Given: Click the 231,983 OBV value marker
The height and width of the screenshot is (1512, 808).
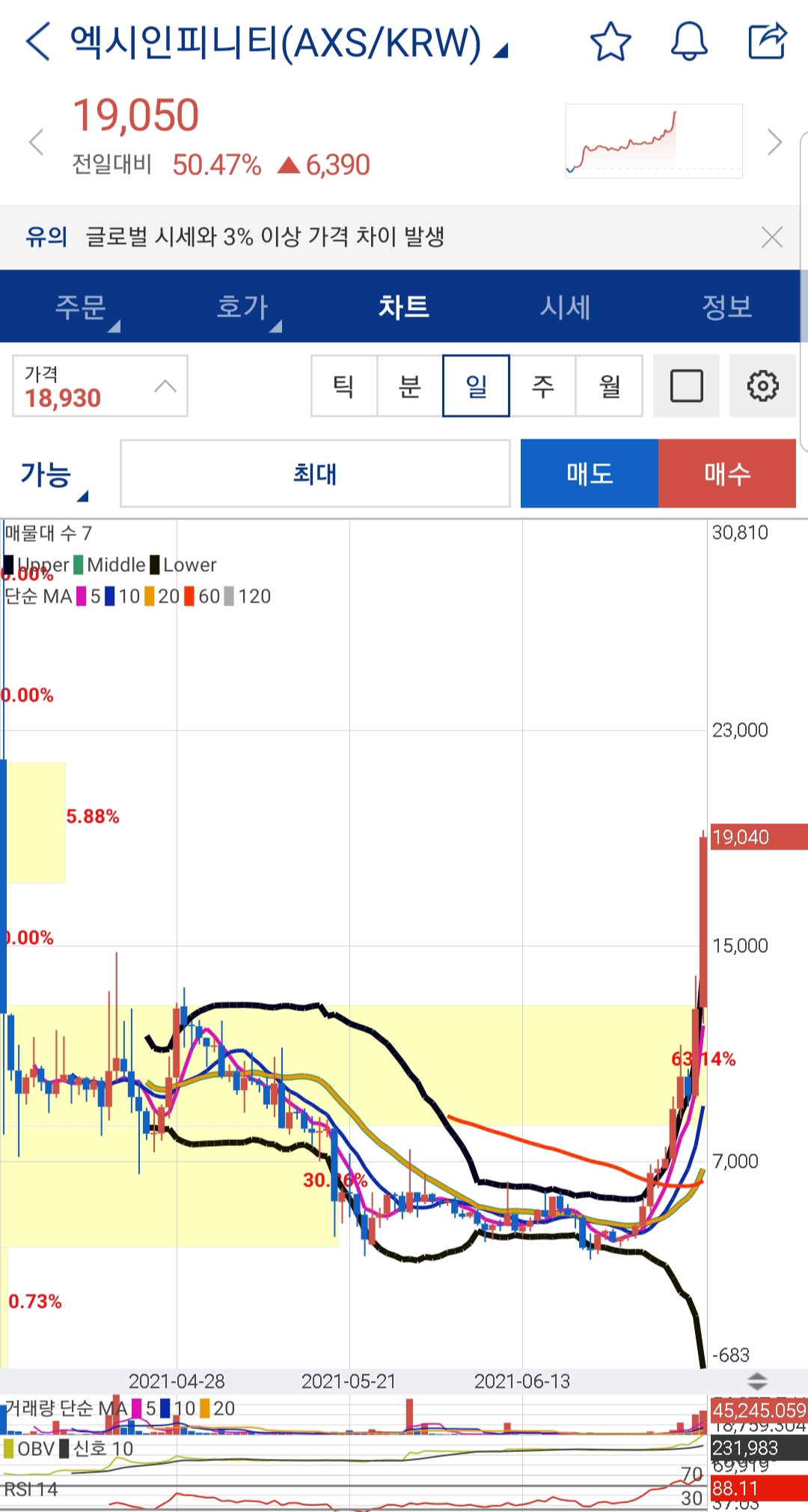Looking at the screenshot, I should coord(759,1448).
